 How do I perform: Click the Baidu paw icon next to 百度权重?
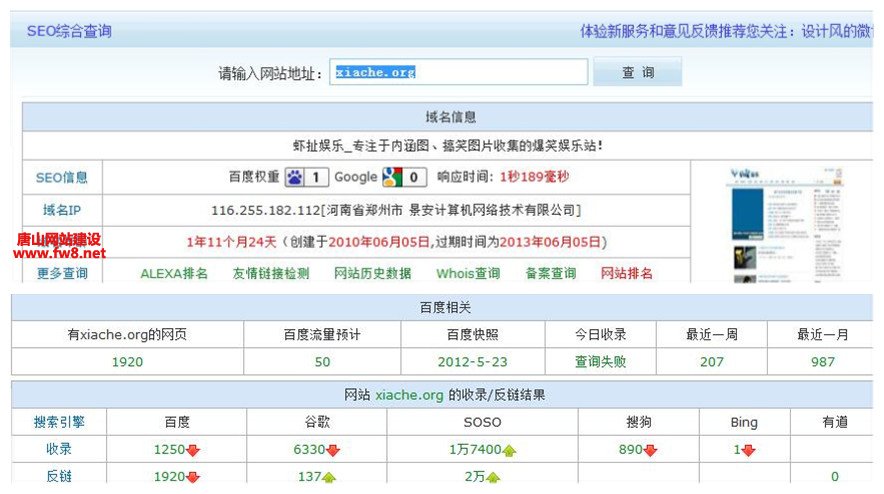tap(295, 177)
